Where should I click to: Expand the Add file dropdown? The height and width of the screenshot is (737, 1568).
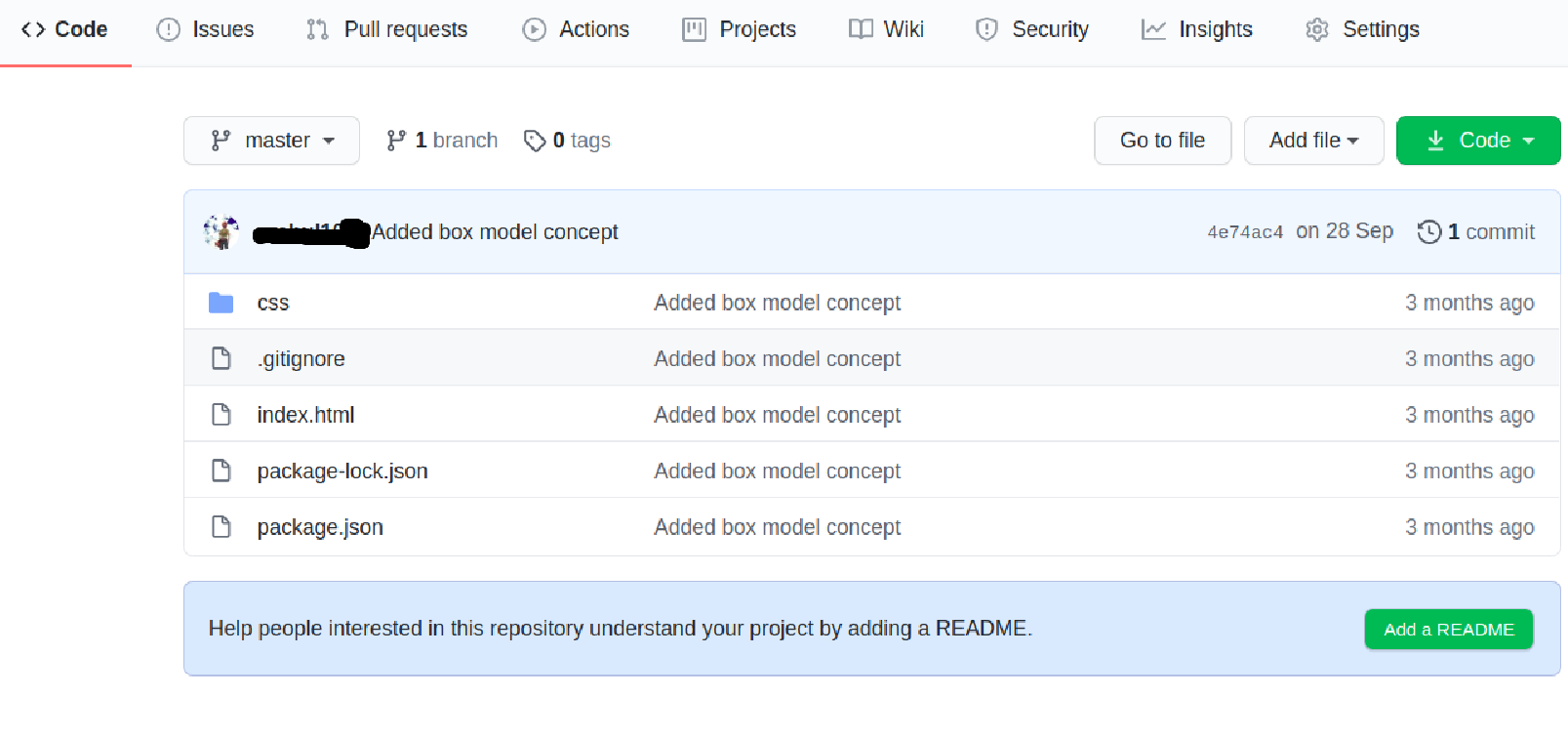(1313, 141)
